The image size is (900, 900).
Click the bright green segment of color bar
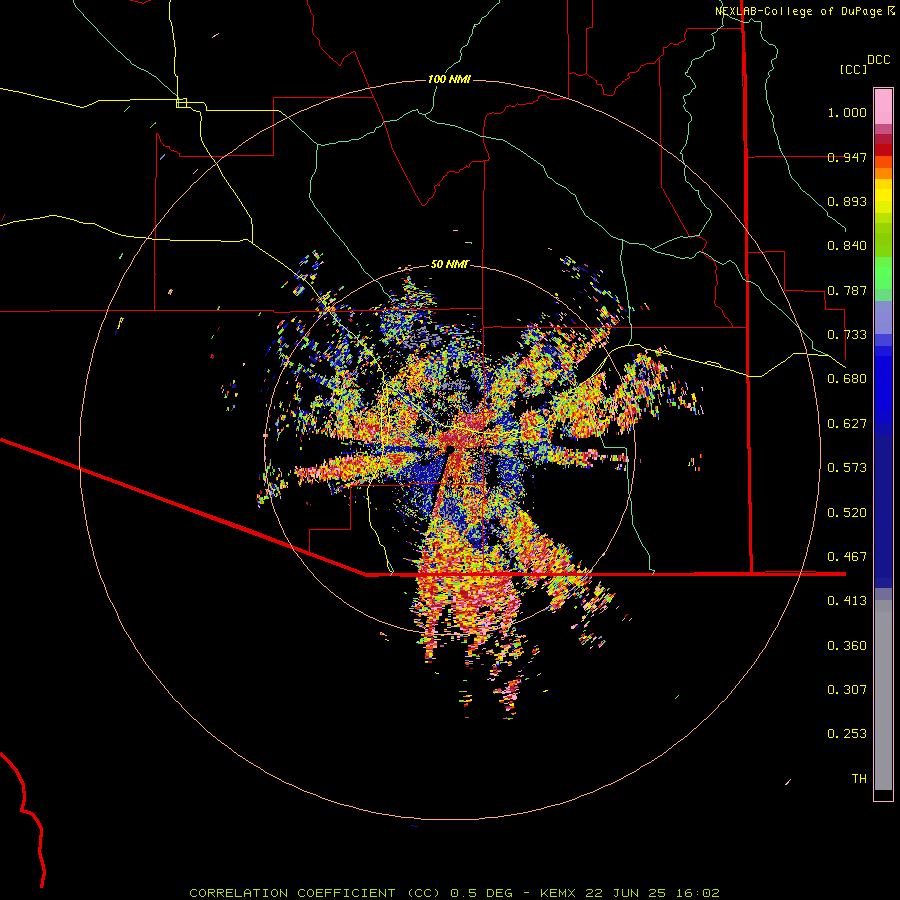(883, 273)
